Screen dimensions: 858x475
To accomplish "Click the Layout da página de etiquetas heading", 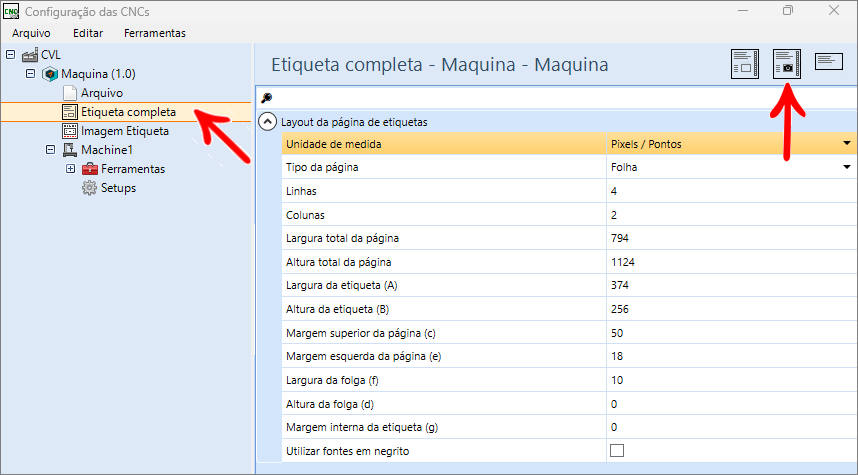I will (354, 122).
